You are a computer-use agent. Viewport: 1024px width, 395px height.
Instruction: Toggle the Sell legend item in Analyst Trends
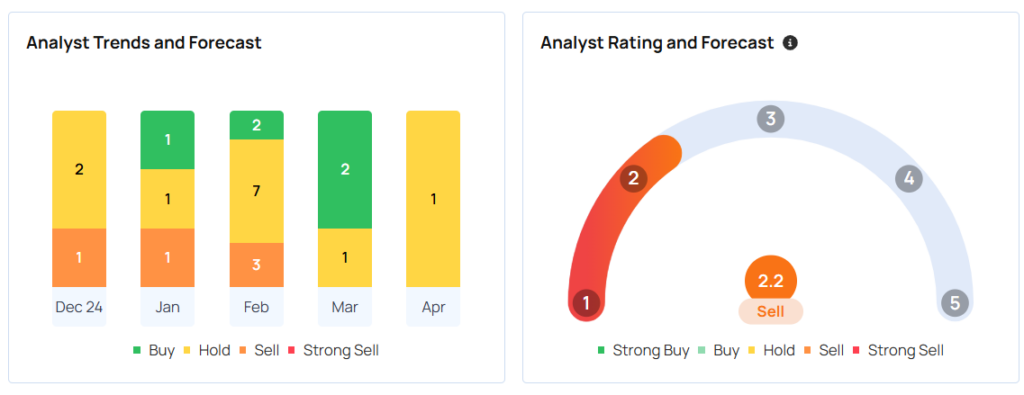(260, 351)
